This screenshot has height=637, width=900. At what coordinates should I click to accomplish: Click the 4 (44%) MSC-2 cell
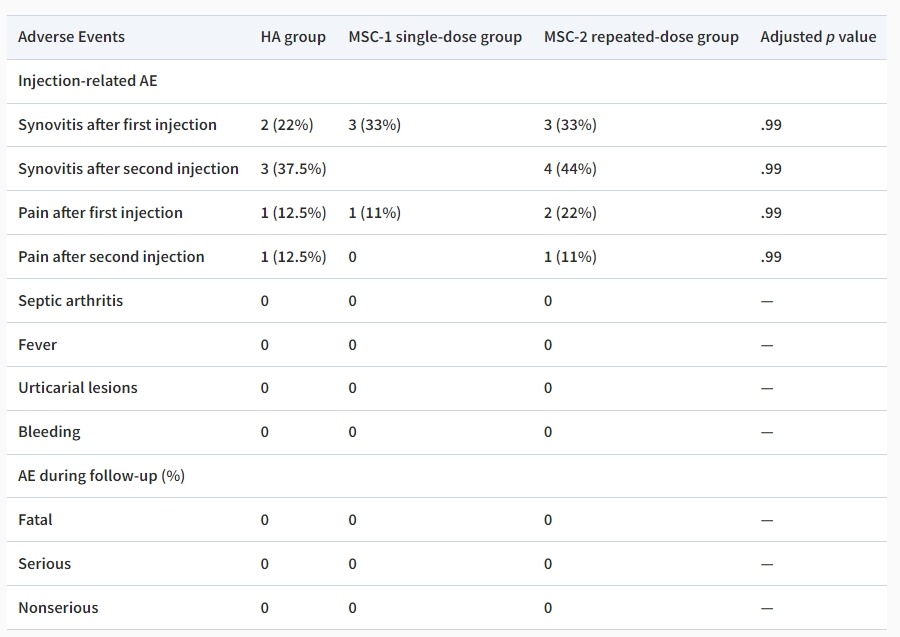[x=570, y=169]
